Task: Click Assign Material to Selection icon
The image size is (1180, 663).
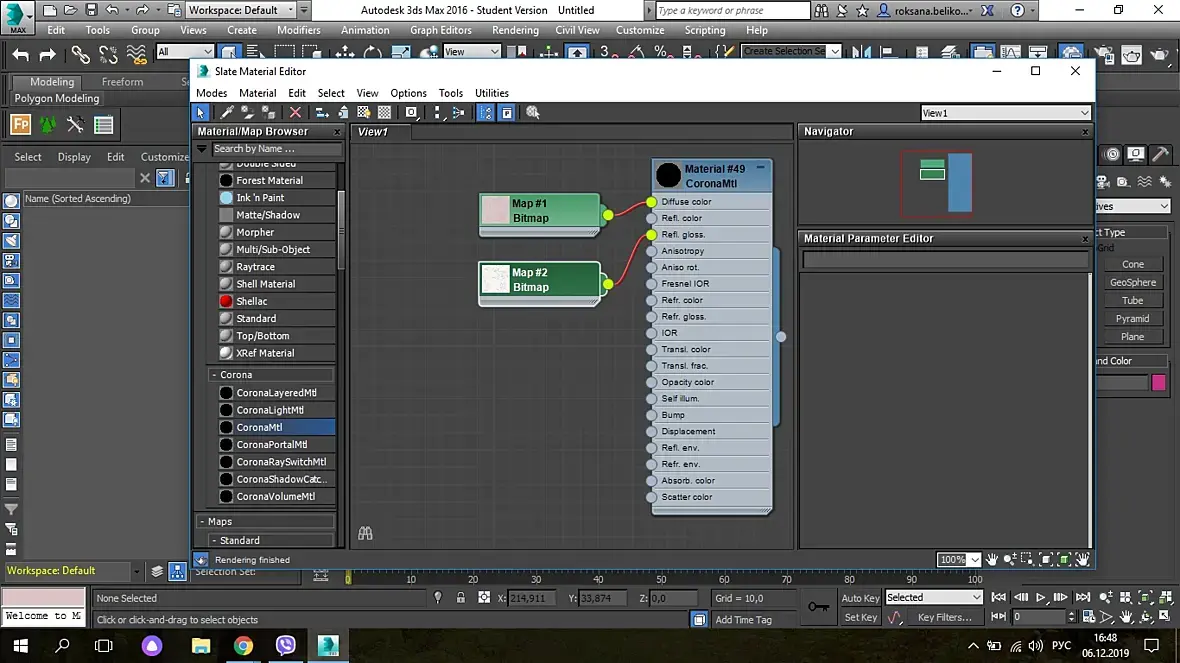Action: (x=269, y=113)
